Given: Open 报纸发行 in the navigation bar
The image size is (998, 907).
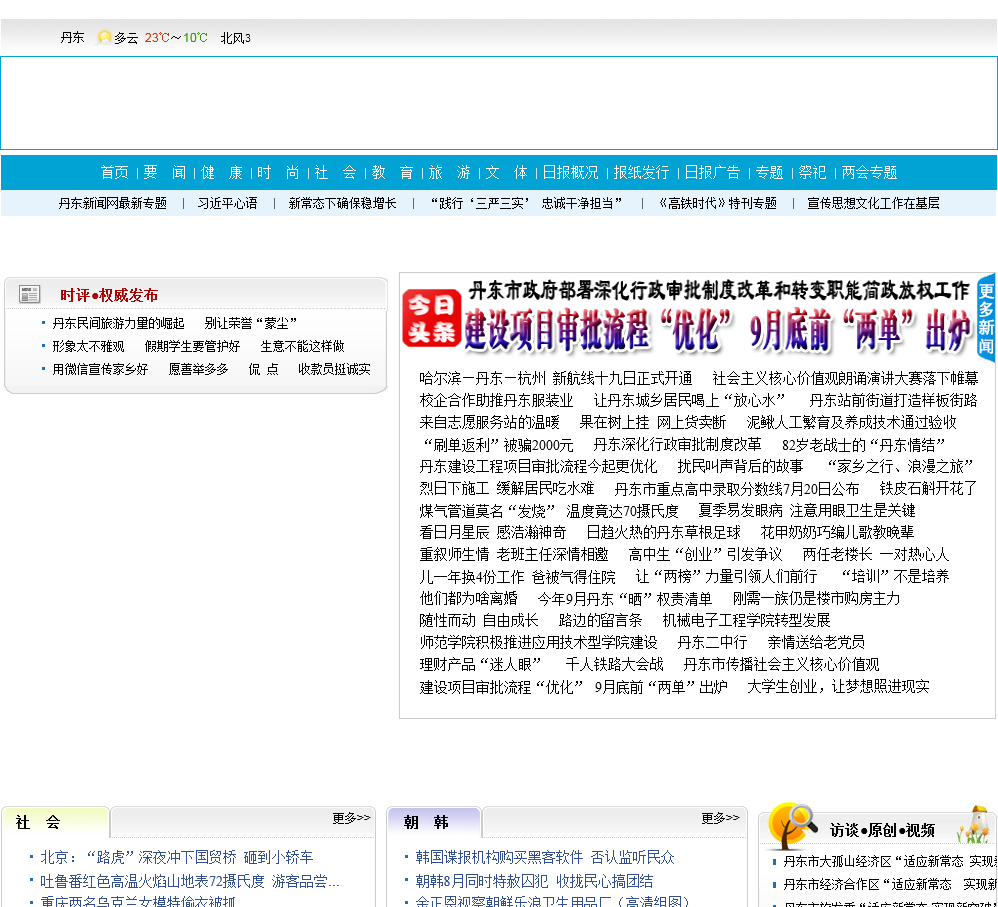Looking at the screenshot, I should 642,172.
